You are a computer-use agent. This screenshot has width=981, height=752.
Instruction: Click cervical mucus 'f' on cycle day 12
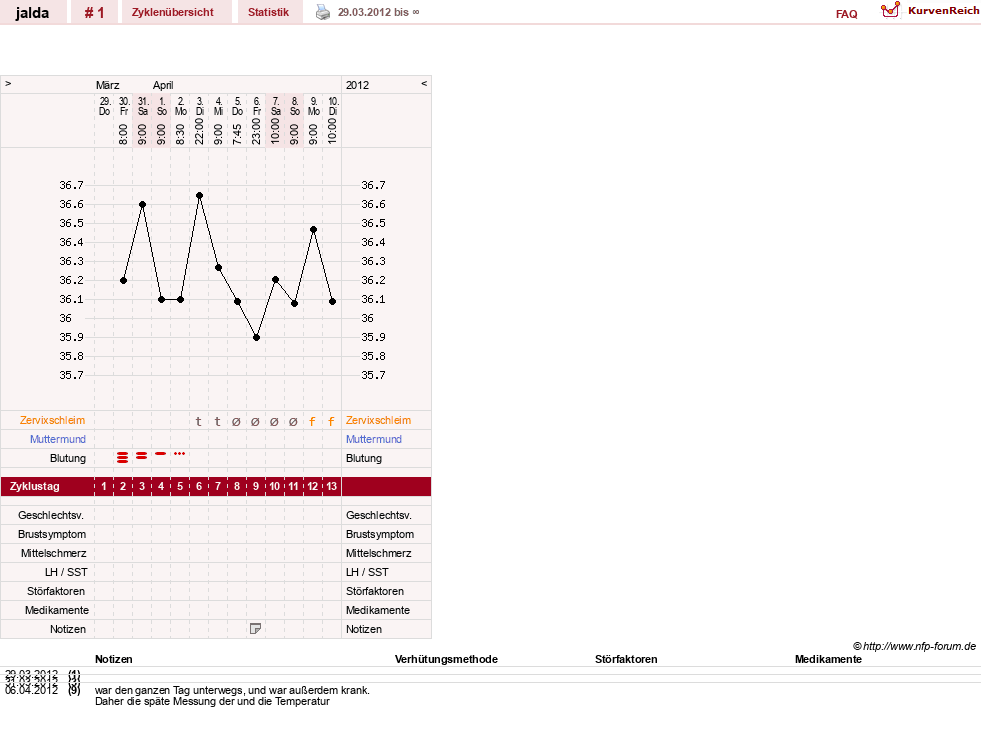pyautogui.click(x=312, y=421)
